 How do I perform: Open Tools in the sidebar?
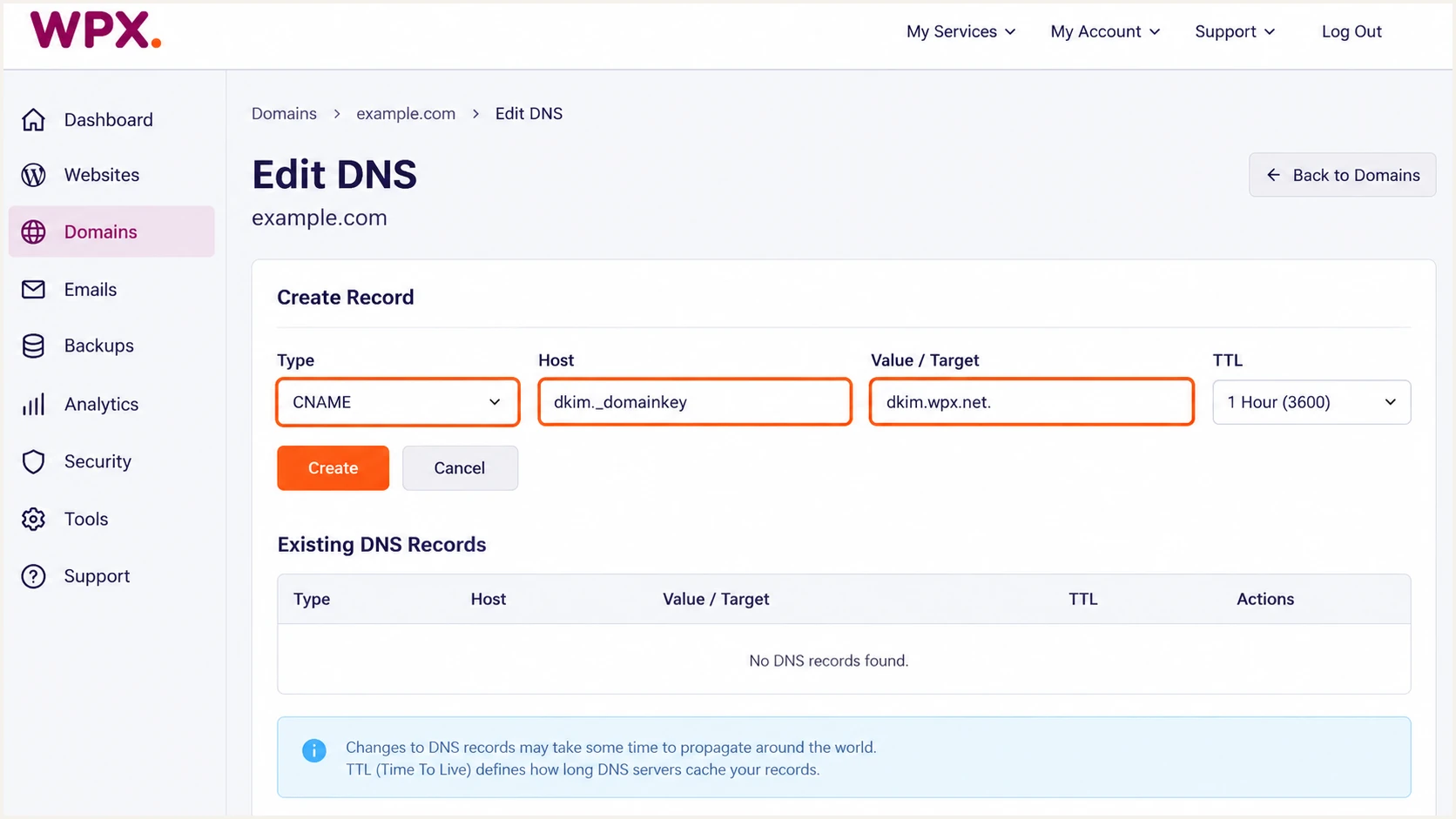point(111,519)
